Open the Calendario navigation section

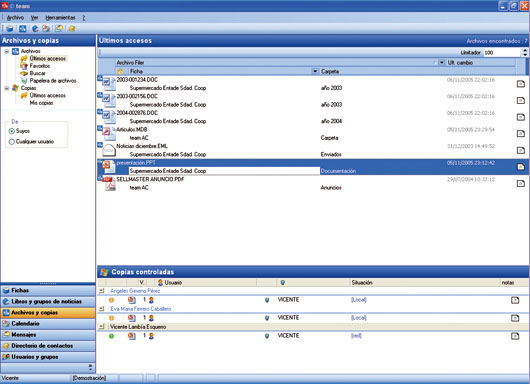point(48,324)
